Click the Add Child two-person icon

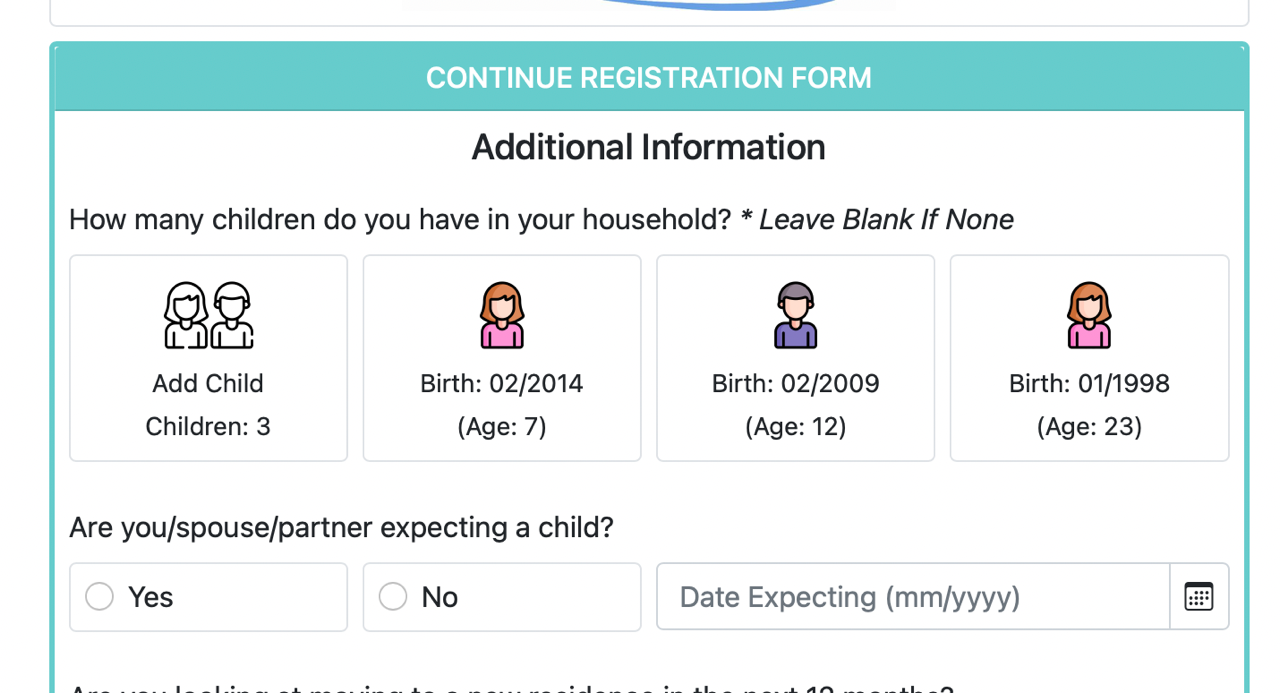click(208, 315)
